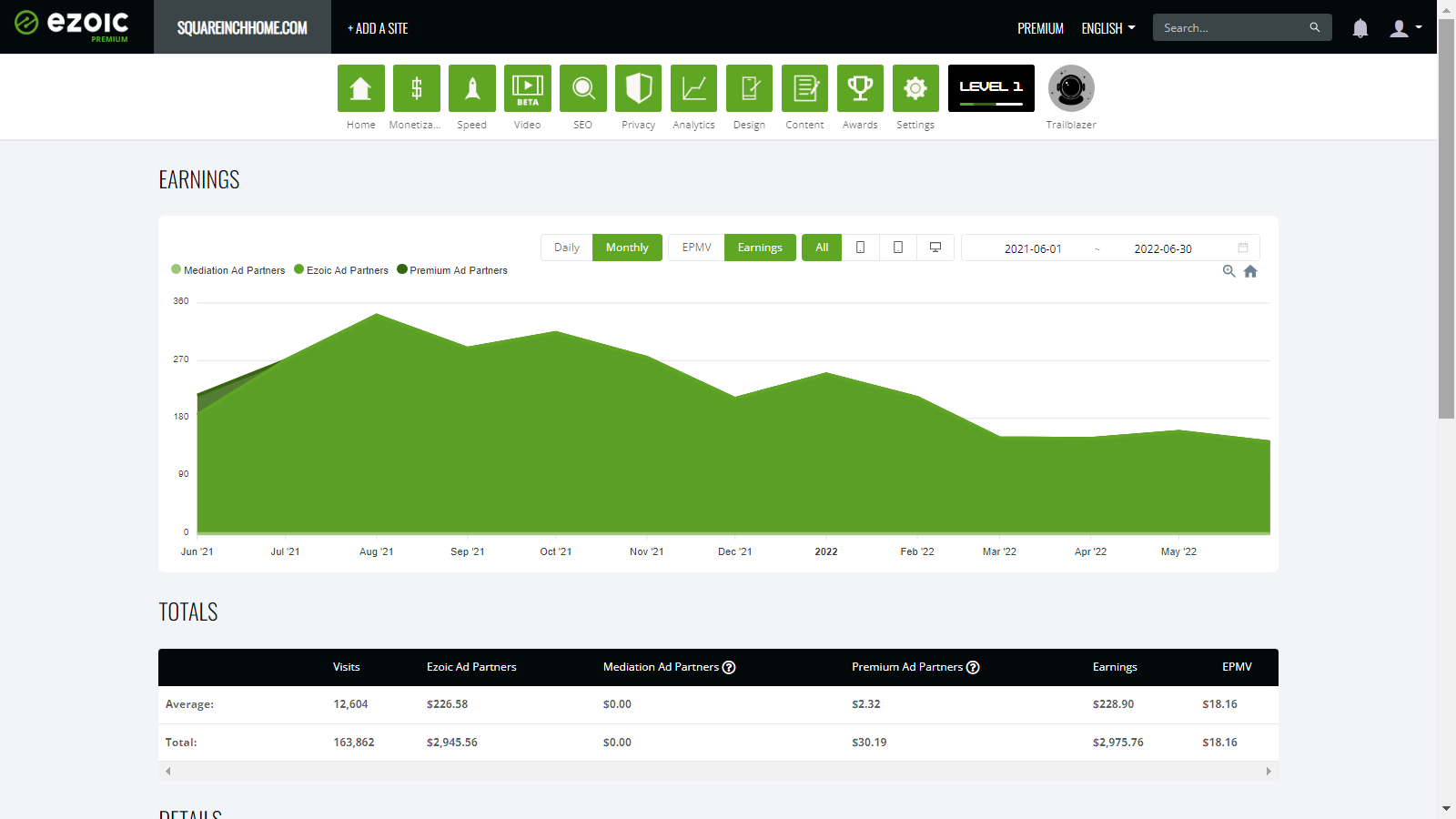Viewport: 1456px width, 819px height.
Task: Edit the start date 2021-06-01
Action: [1033, 248]
